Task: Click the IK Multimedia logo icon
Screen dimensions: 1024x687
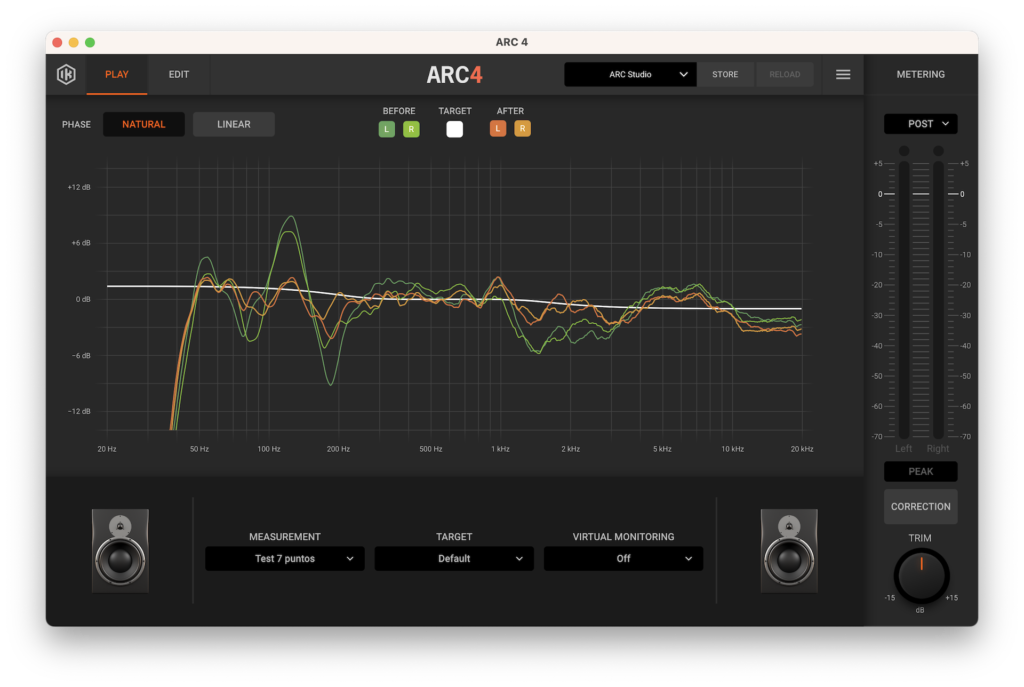Action: (x=66, y=75)
